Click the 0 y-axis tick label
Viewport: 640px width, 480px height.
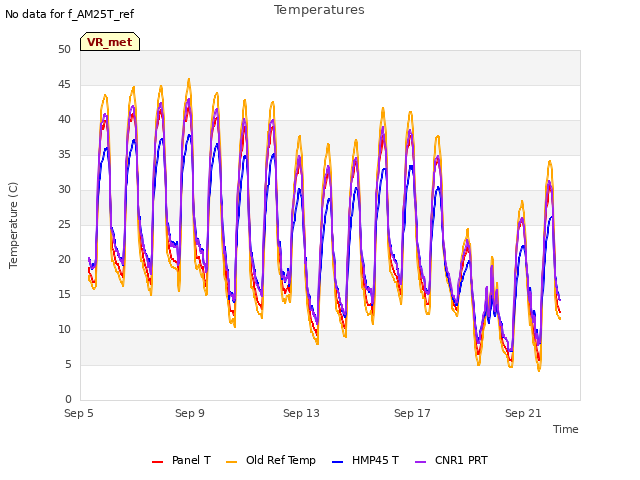[68, 400]
